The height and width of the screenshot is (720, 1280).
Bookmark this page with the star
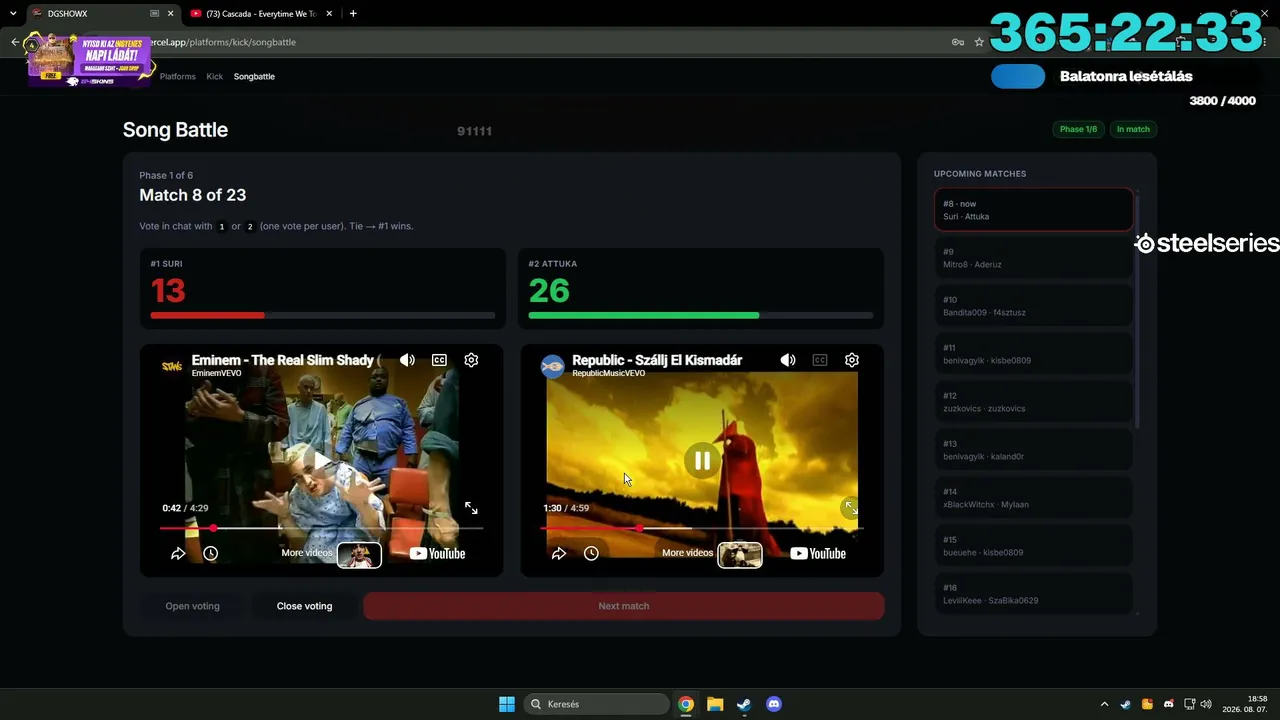tap(979, 42)
